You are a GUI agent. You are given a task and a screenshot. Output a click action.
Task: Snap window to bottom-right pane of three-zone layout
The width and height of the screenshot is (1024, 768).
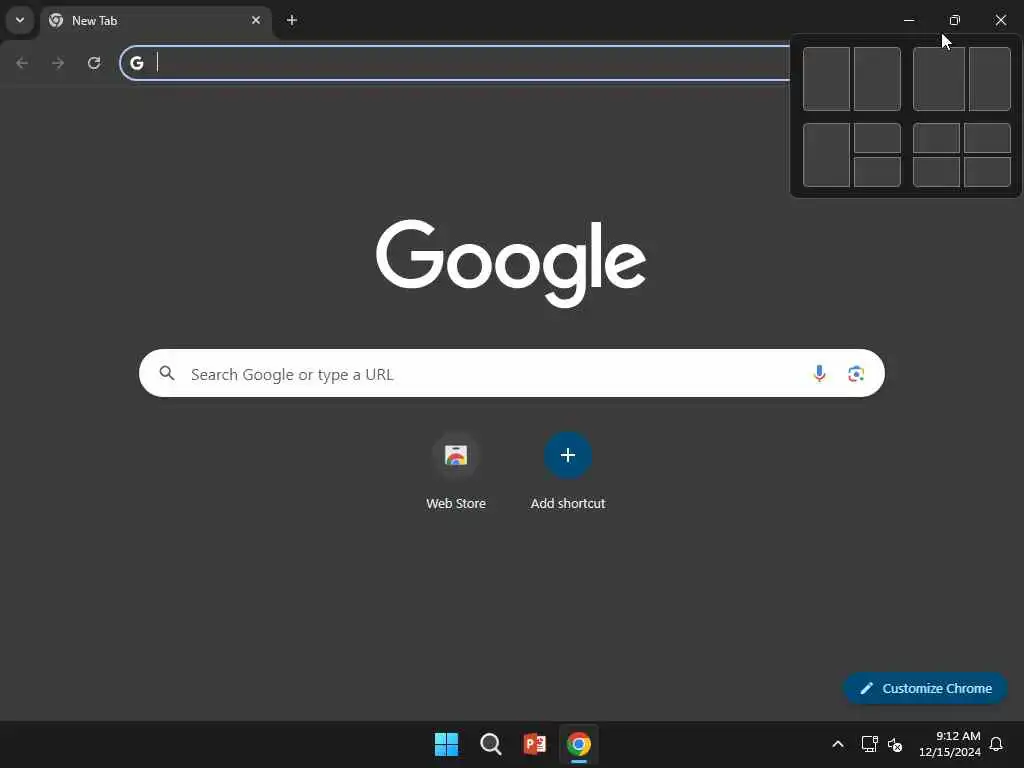[877, 172]
